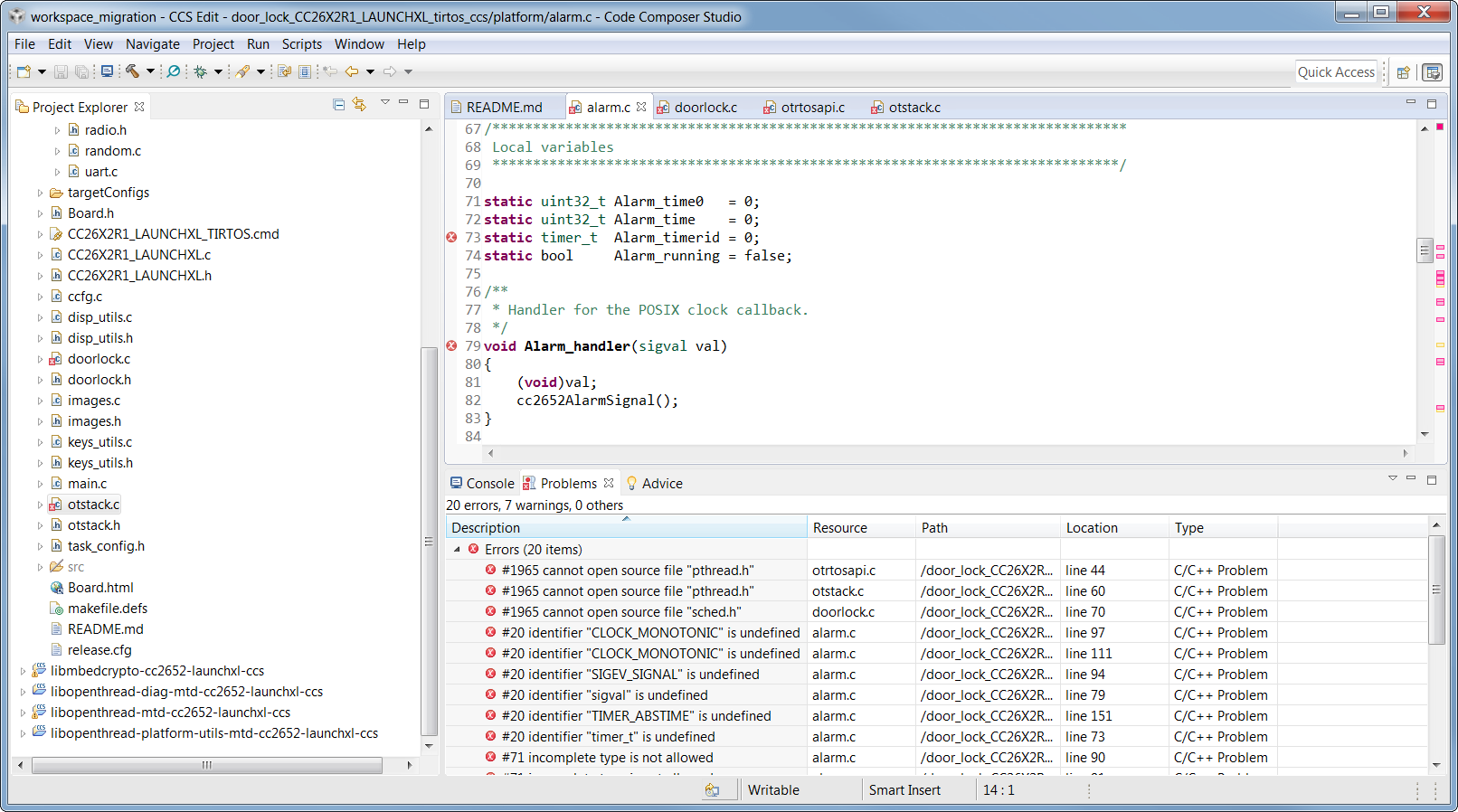The image size is (1458, 812).
Task: Toggle the block selection mode icon
Action: tap(305, 71)
